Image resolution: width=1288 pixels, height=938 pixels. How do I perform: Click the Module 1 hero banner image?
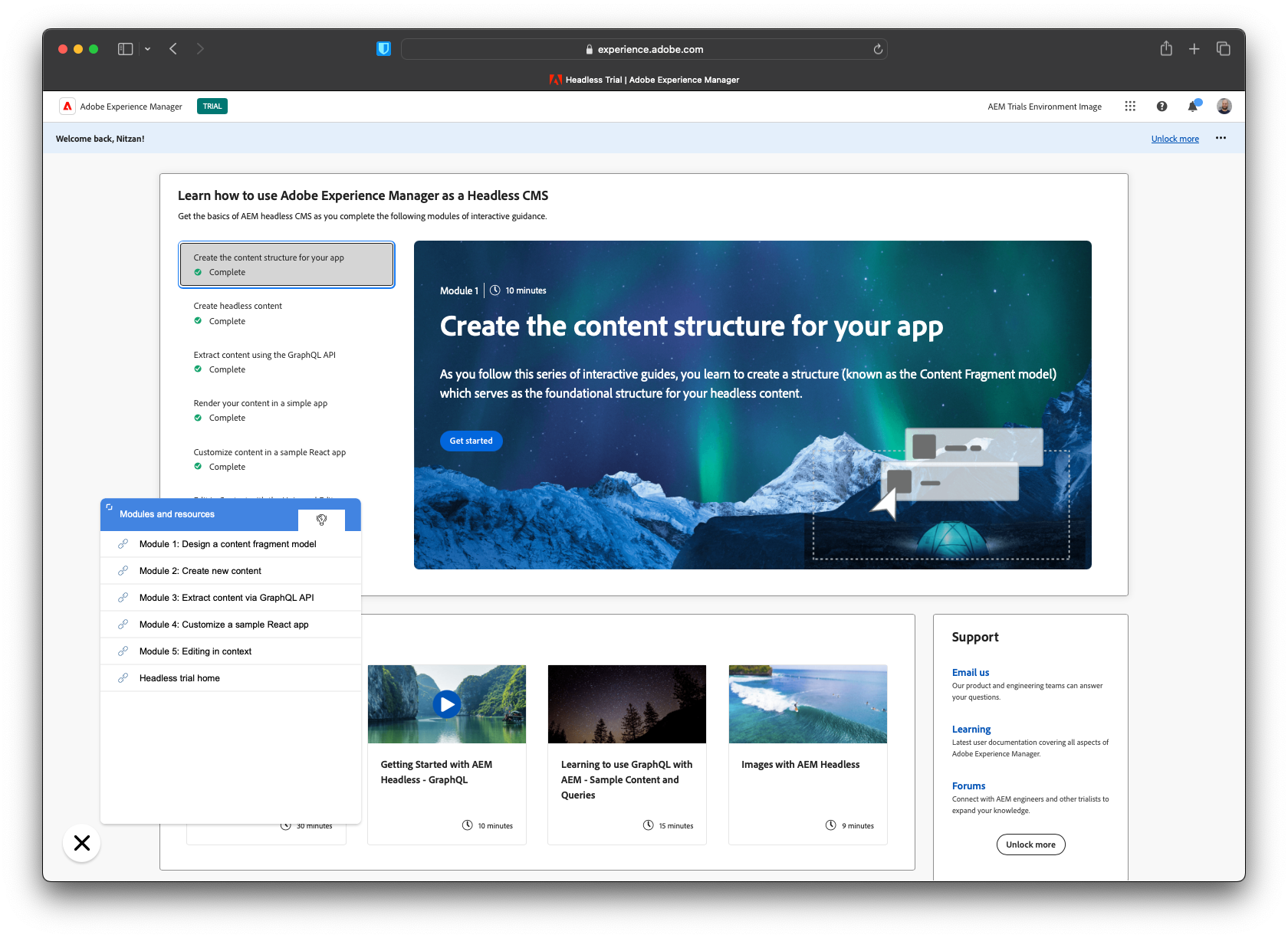click(x=752, y=405)
